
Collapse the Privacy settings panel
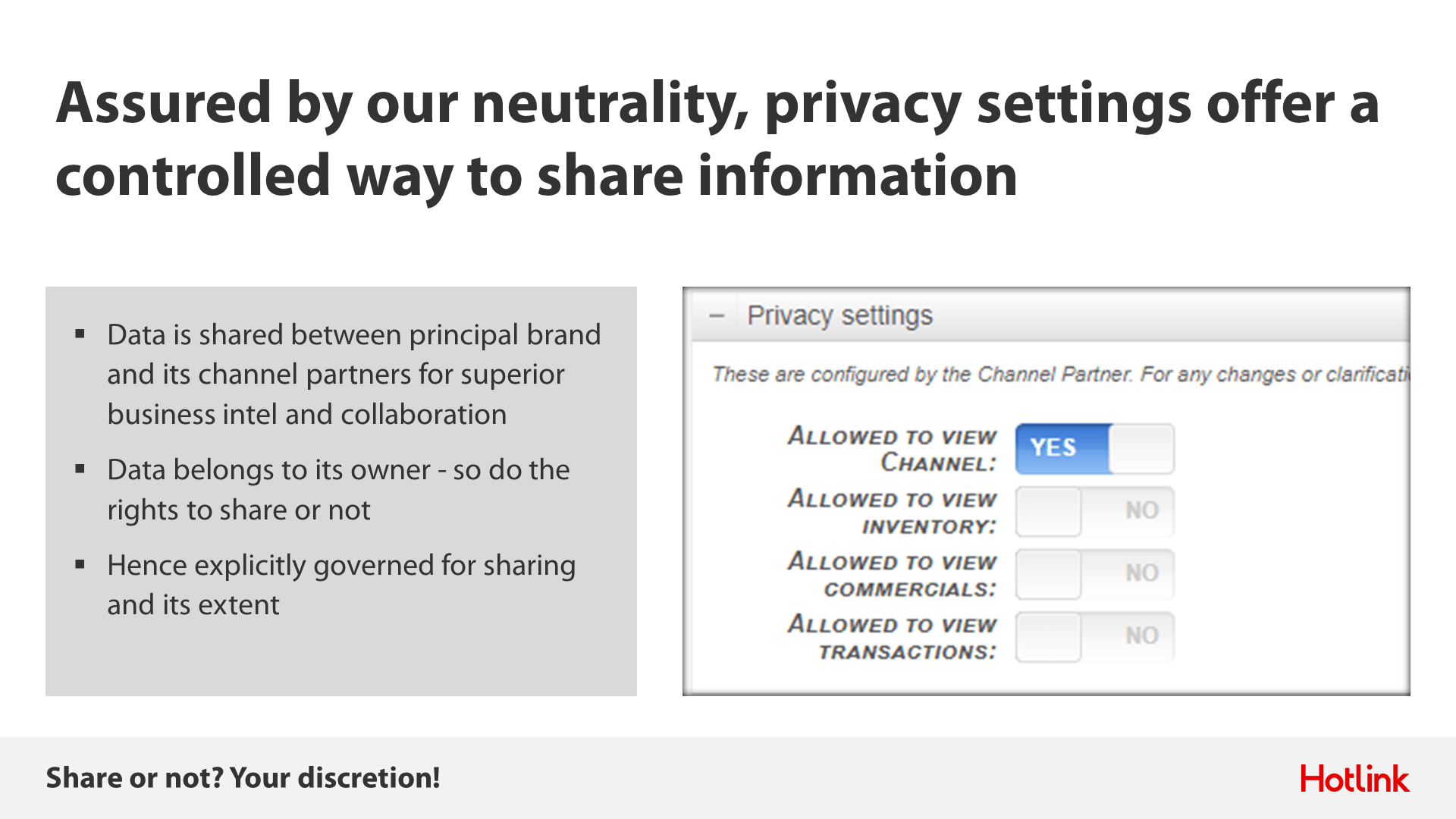[717, 316]
